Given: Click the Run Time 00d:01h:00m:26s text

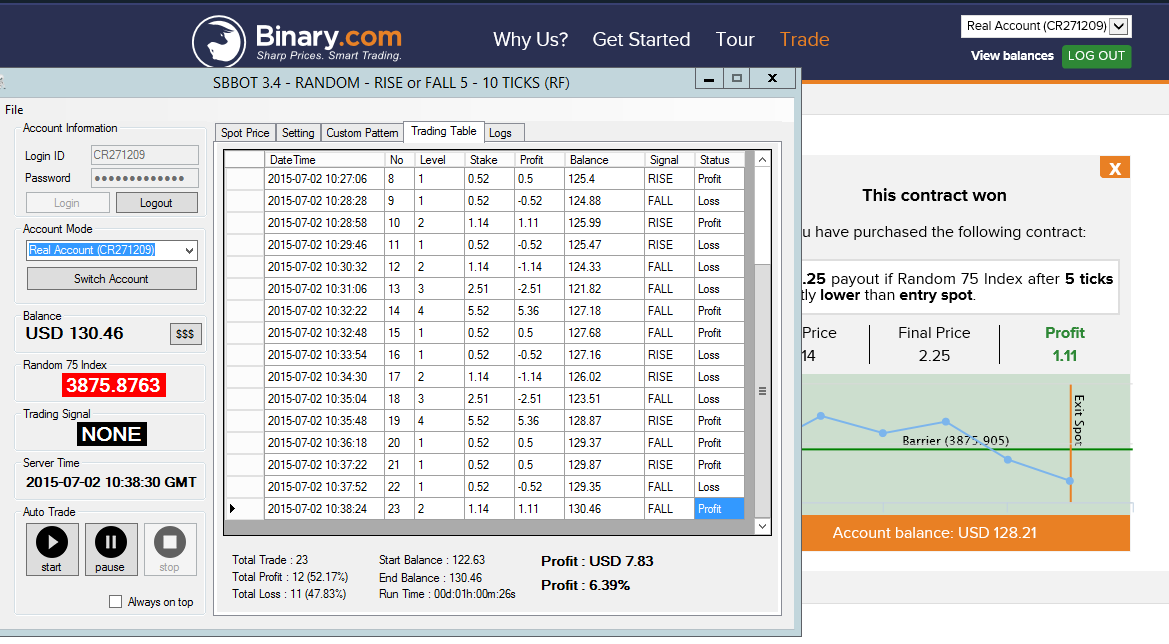Looking at the screenshot, I should point(447,594).
